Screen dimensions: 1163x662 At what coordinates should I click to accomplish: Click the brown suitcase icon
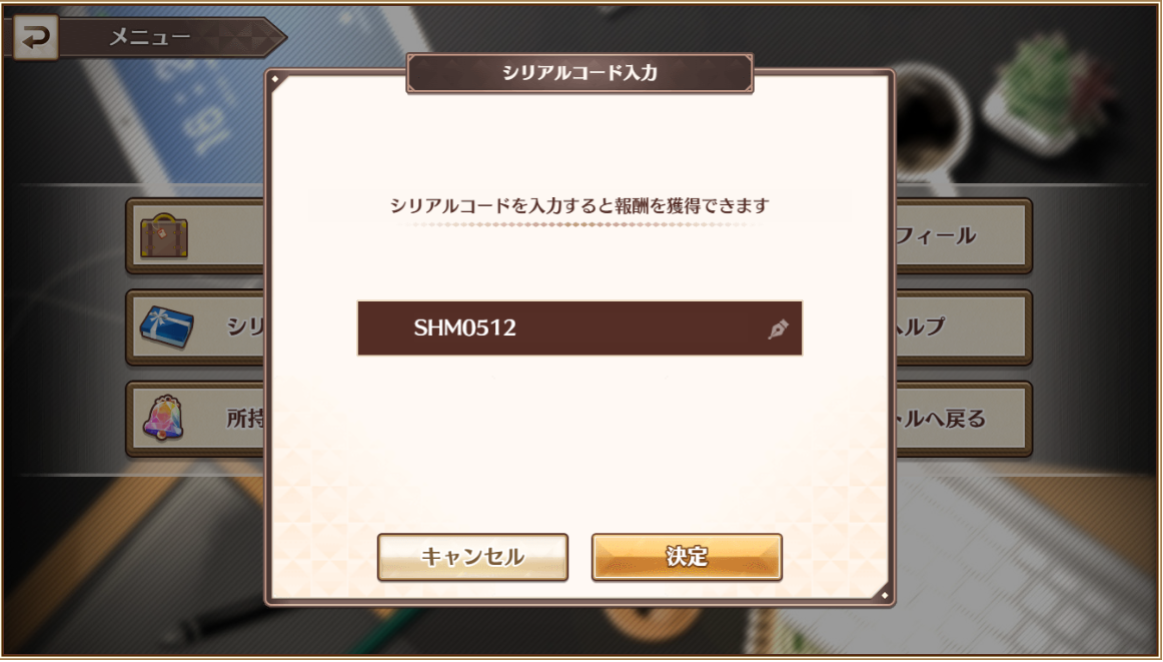(164, 236)
